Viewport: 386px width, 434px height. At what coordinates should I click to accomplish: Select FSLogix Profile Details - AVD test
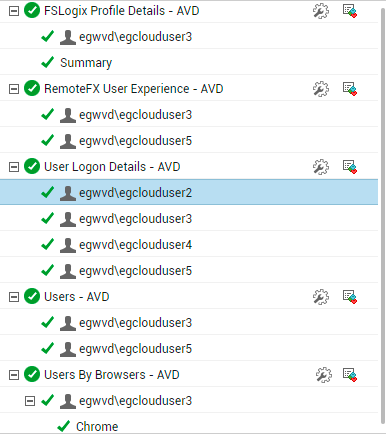[x=122, y=11]
